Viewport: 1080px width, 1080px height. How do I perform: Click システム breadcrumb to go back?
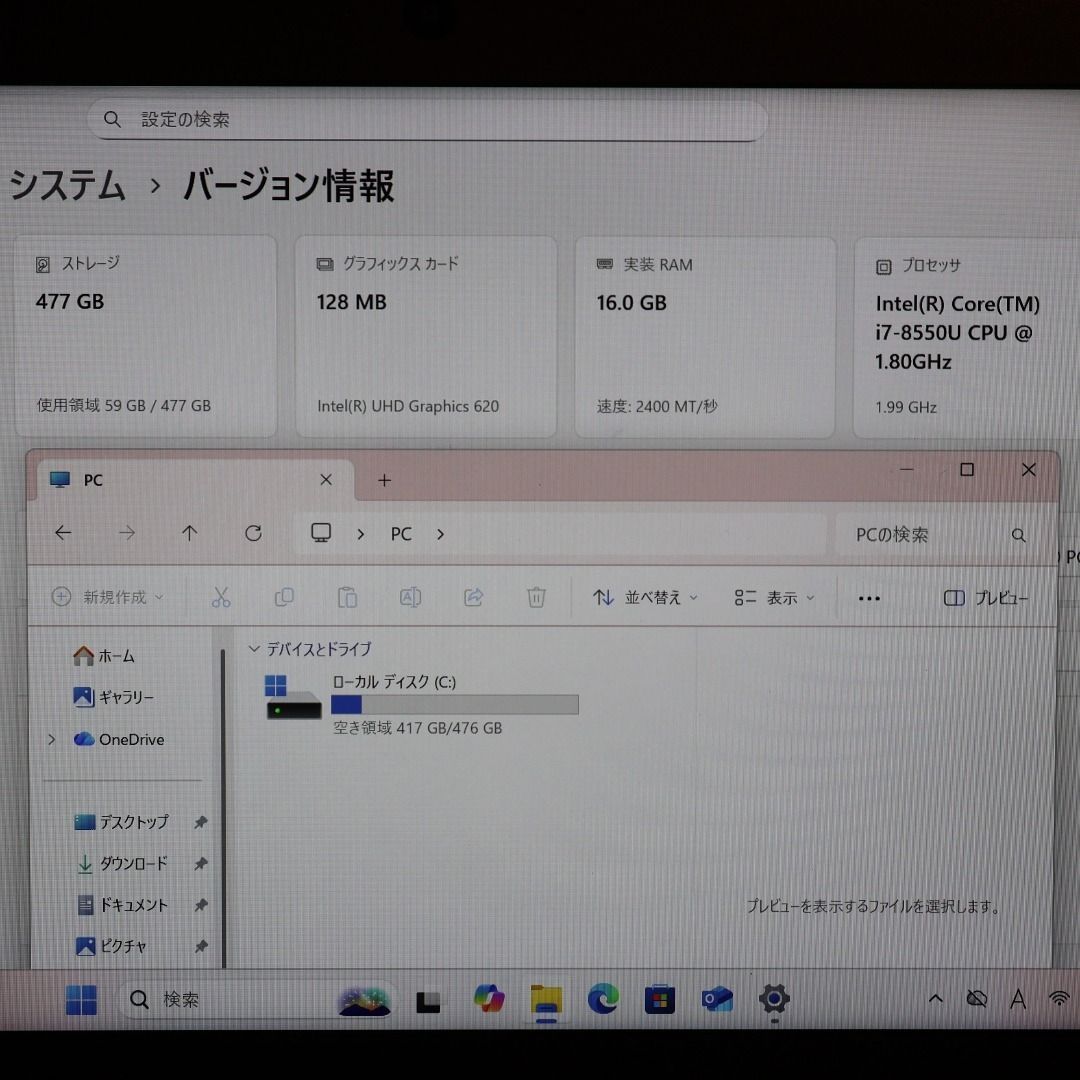[x=66, y=187]
